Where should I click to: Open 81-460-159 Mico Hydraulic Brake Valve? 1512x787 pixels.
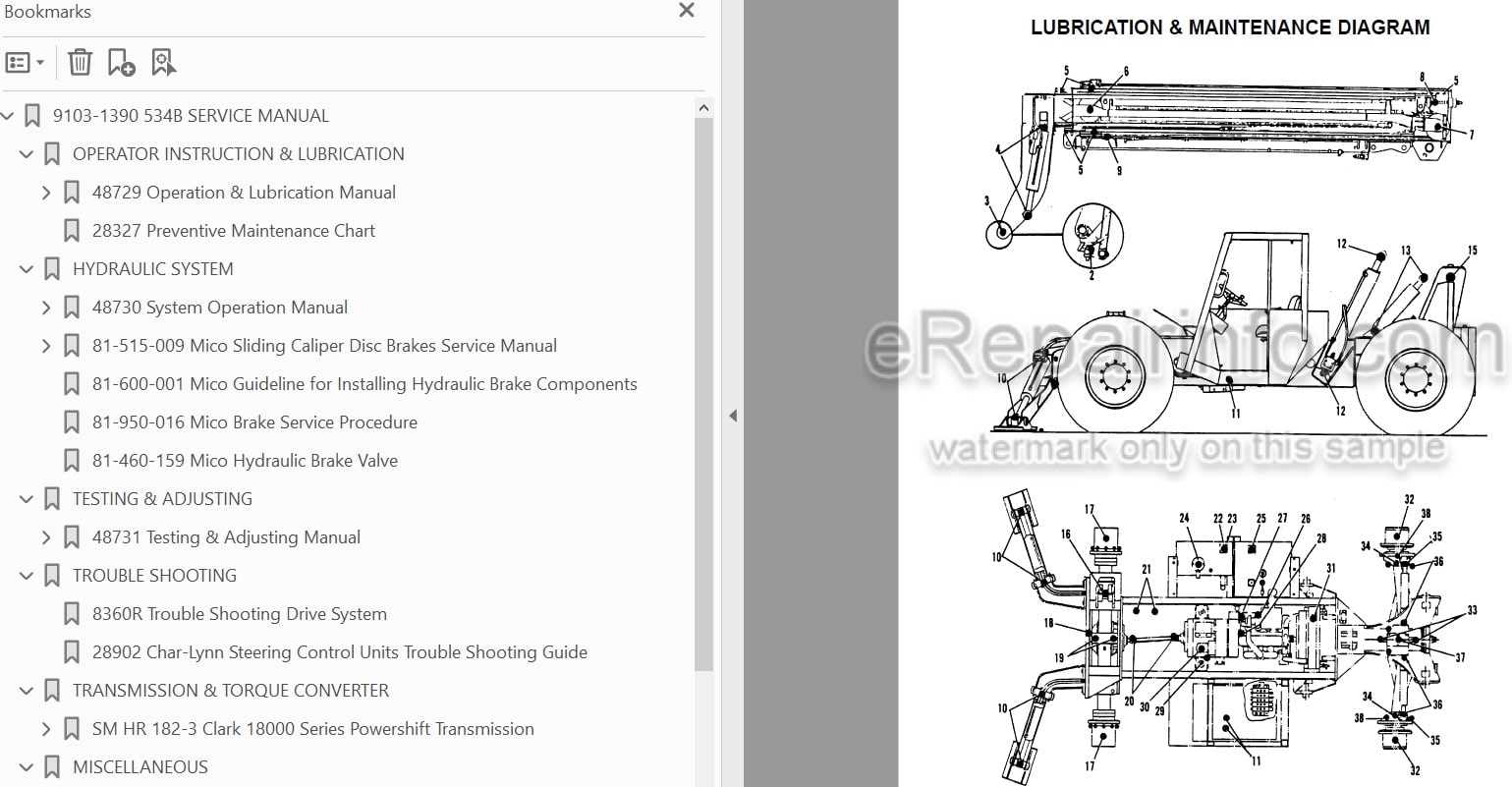245,461
